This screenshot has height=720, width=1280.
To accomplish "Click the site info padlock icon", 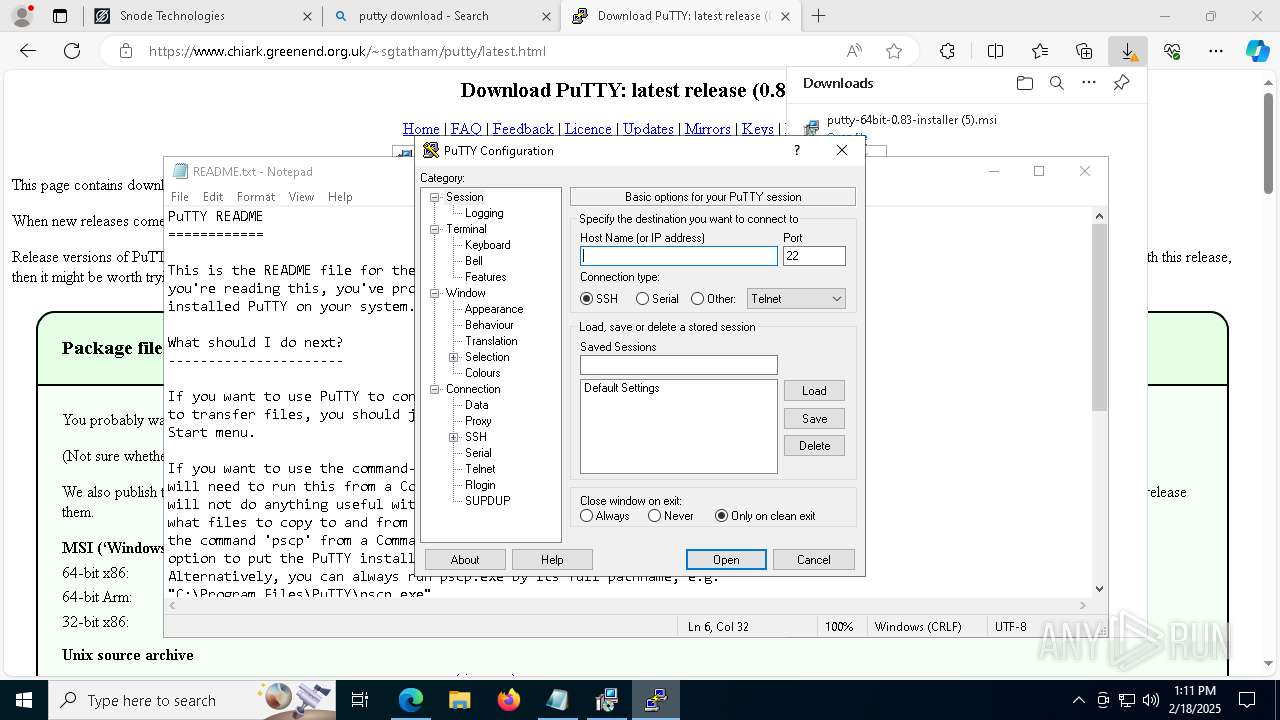I will click(x=126, y=51).
